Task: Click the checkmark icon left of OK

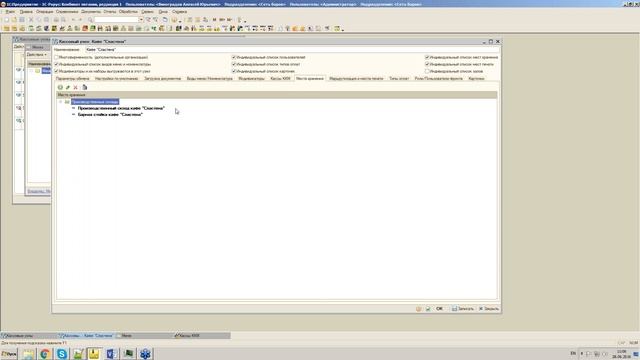Action: click(x=428, y=309)
